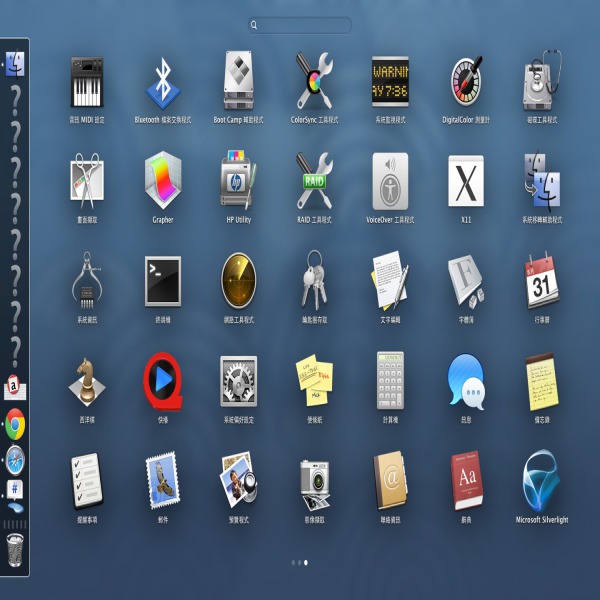
Task: Open Google Chrome in the Dock
Action: pyautogui.click(x=15, y=424)
